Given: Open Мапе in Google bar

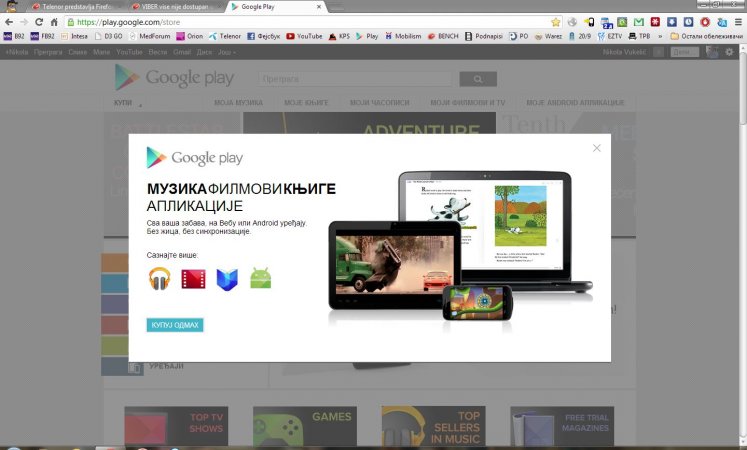Looking at the screenshot, I should pos(101,52).
